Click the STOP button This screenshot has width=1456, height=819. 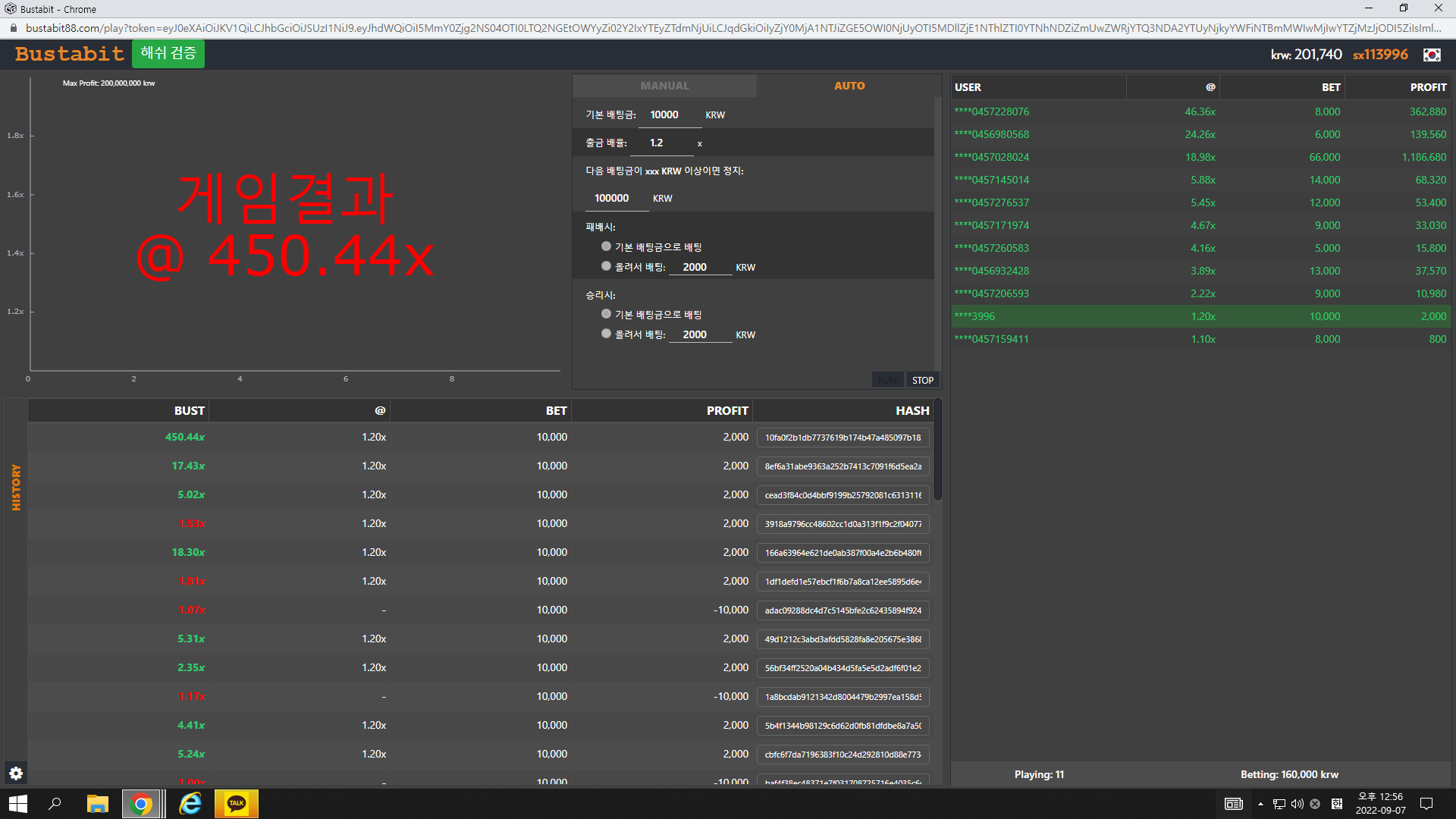coord(922,380)
